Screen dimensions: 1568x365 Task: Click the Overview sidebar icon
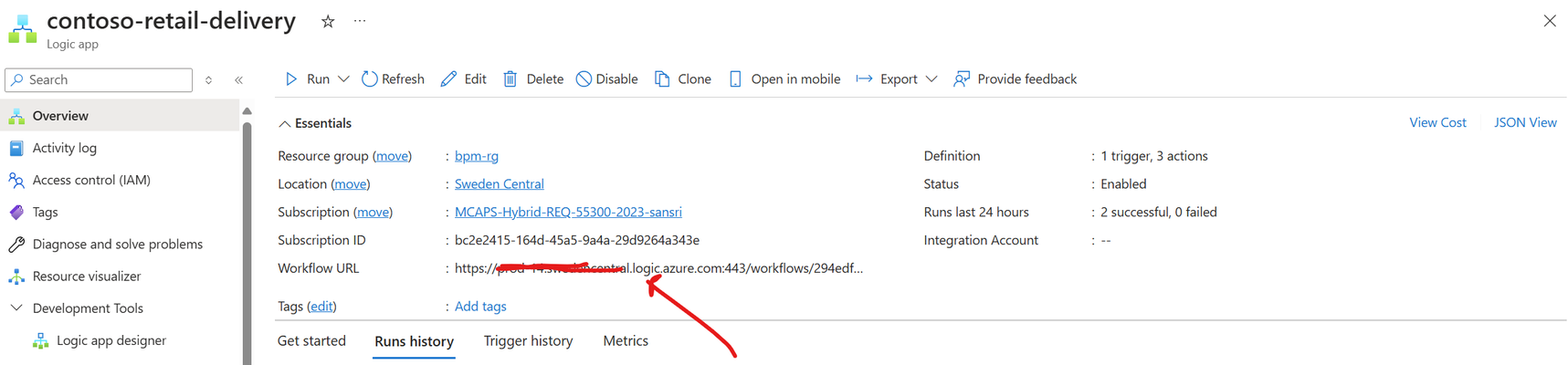click(x=16, y=116)
